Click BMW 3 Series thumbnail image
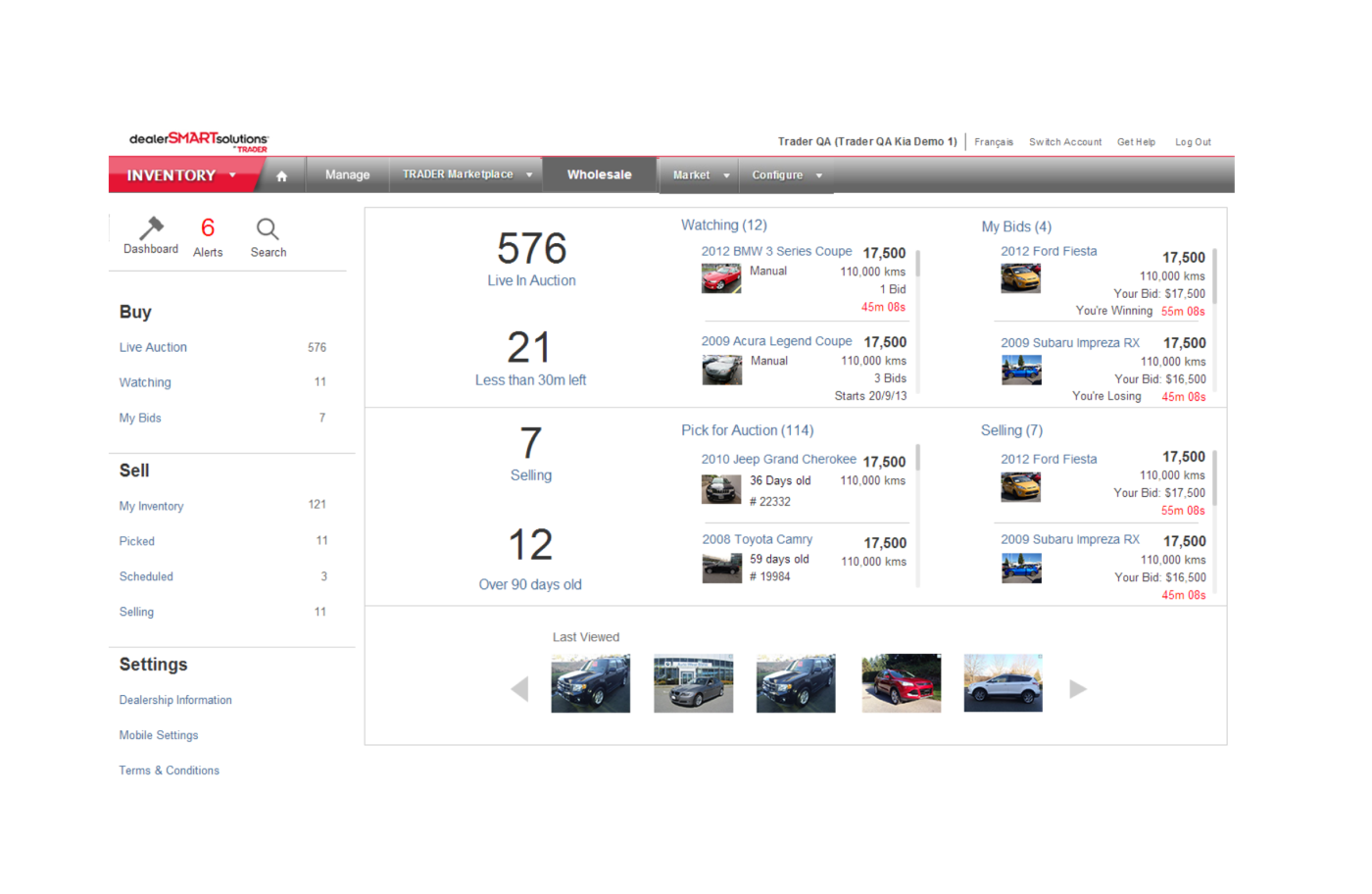 point(721,278)
